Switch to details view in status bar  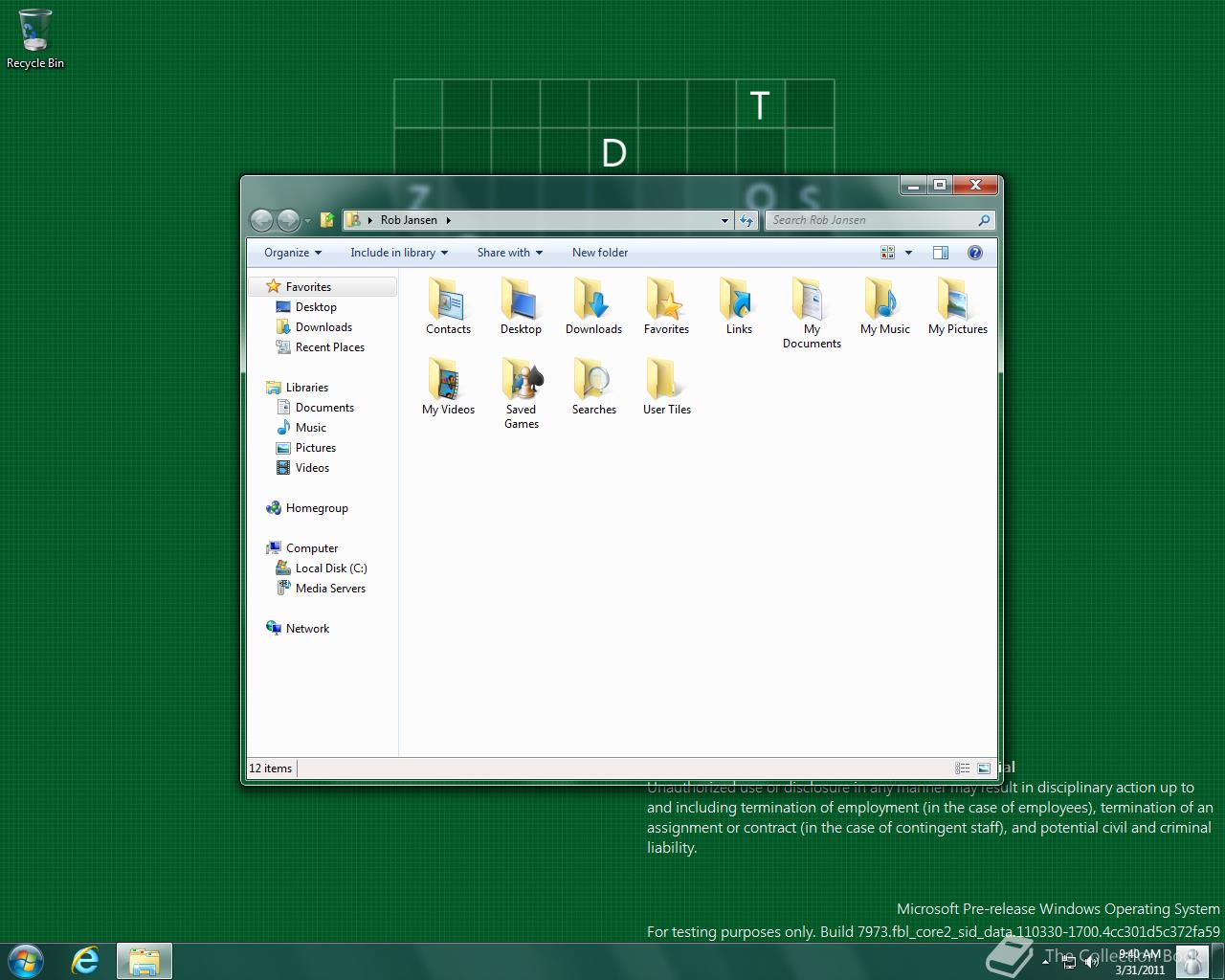pos(962,768)
